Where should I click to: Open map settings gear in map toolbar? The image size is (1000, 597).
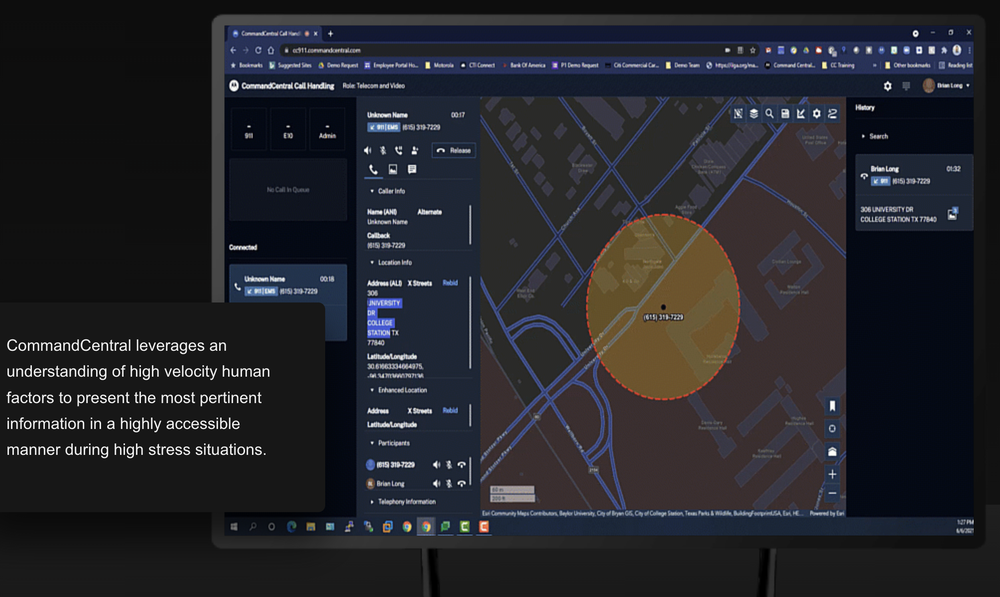click(816, 113)
